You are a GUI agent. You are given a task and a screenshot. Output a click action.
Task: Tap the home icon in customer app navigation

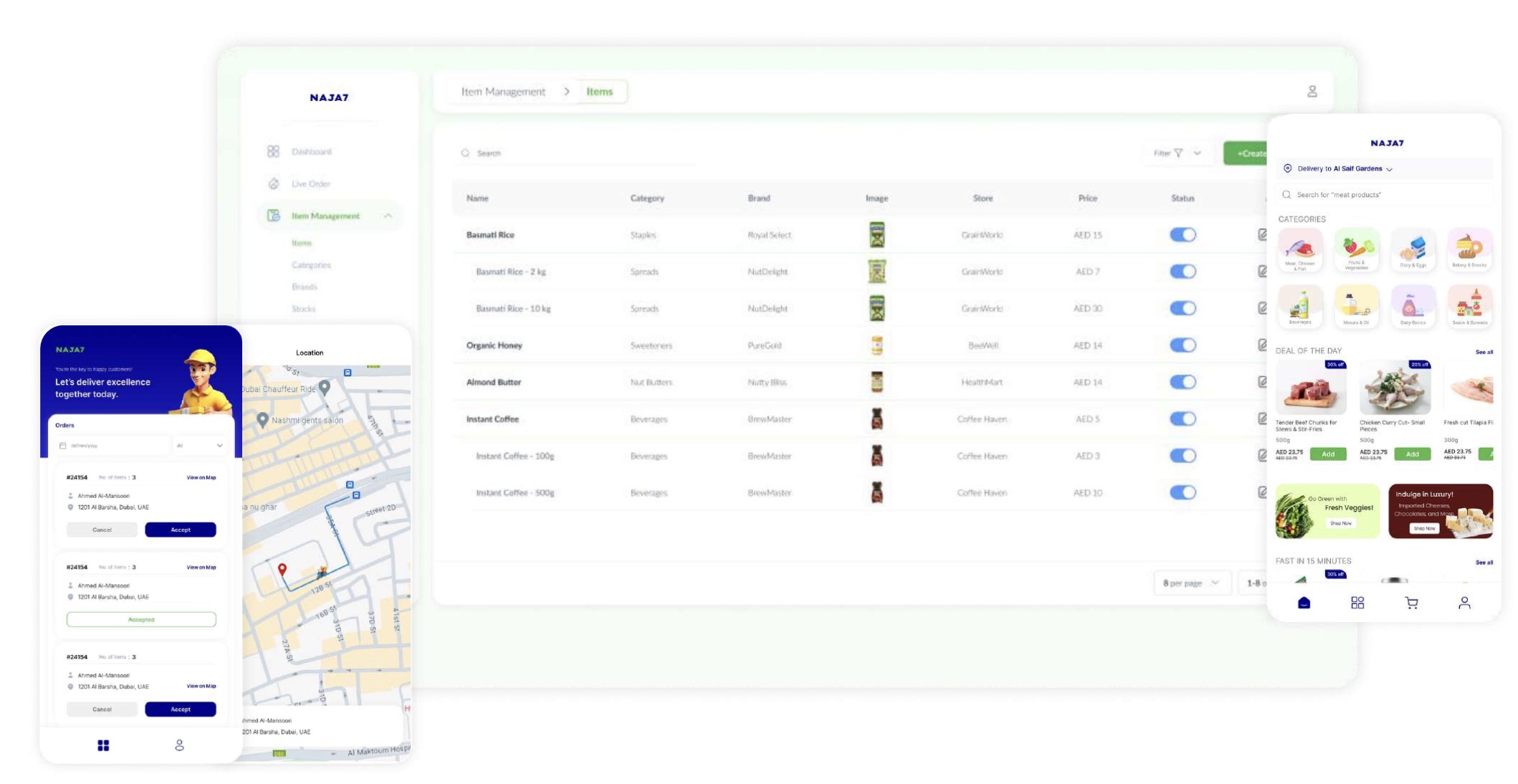pos(1304,603)
